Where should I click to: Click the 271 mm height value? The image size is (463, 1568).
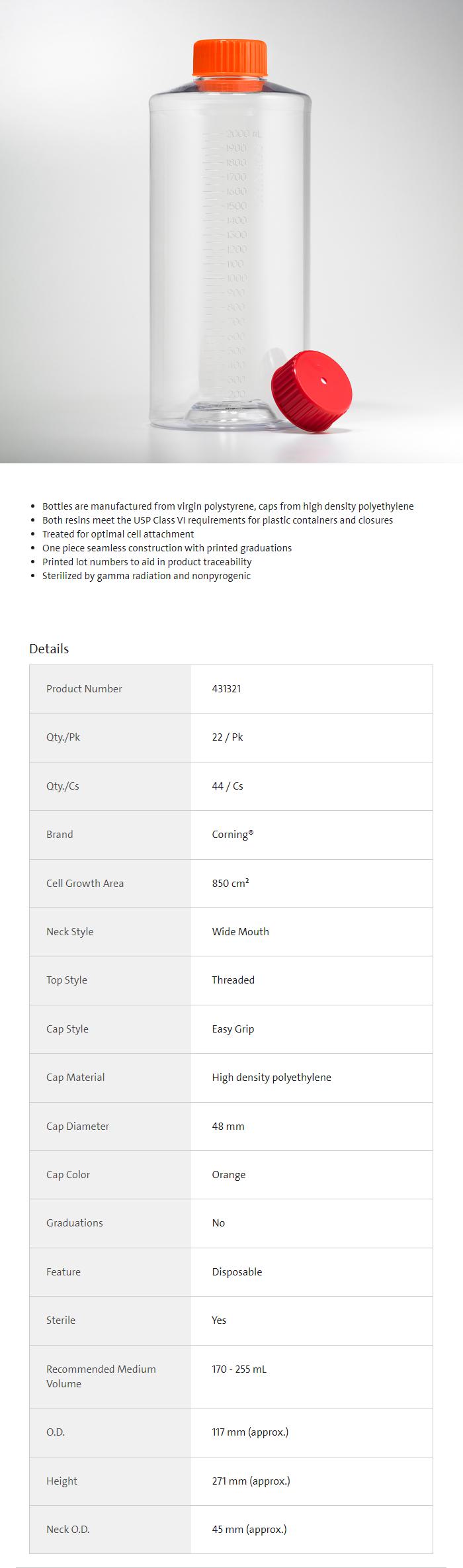(251, 1481)
